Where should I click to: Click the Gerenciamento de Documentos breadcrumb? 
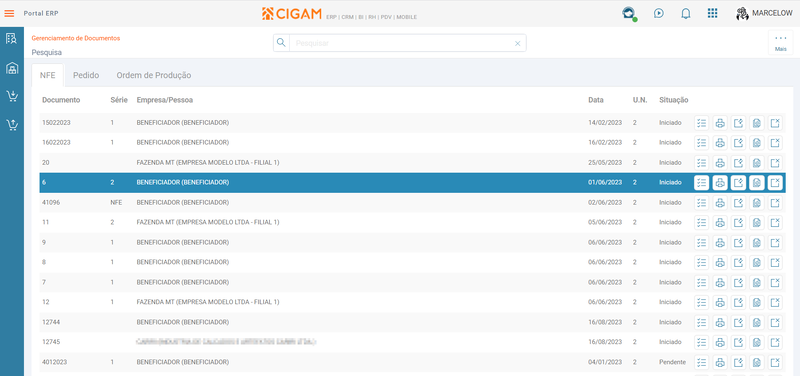76,38
